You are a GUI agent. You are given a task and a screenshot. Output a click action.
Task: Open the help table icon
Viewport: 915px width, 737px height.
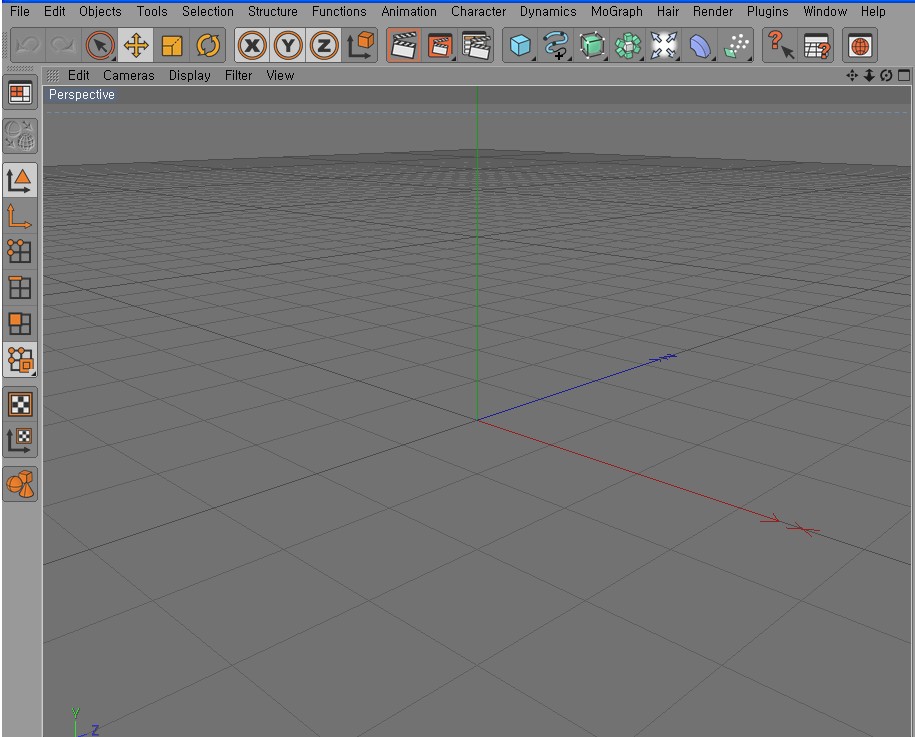816,45
